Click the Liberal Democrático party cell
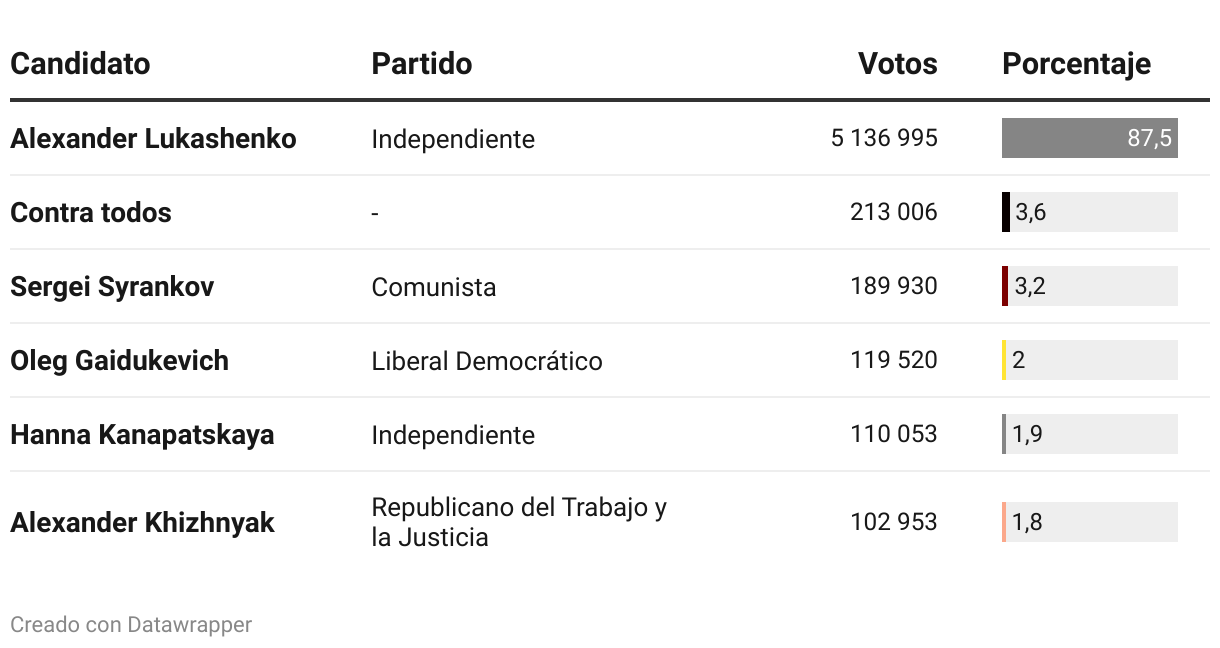The width and height of the screenshot is (1220, 648). (x=487, y=360)
